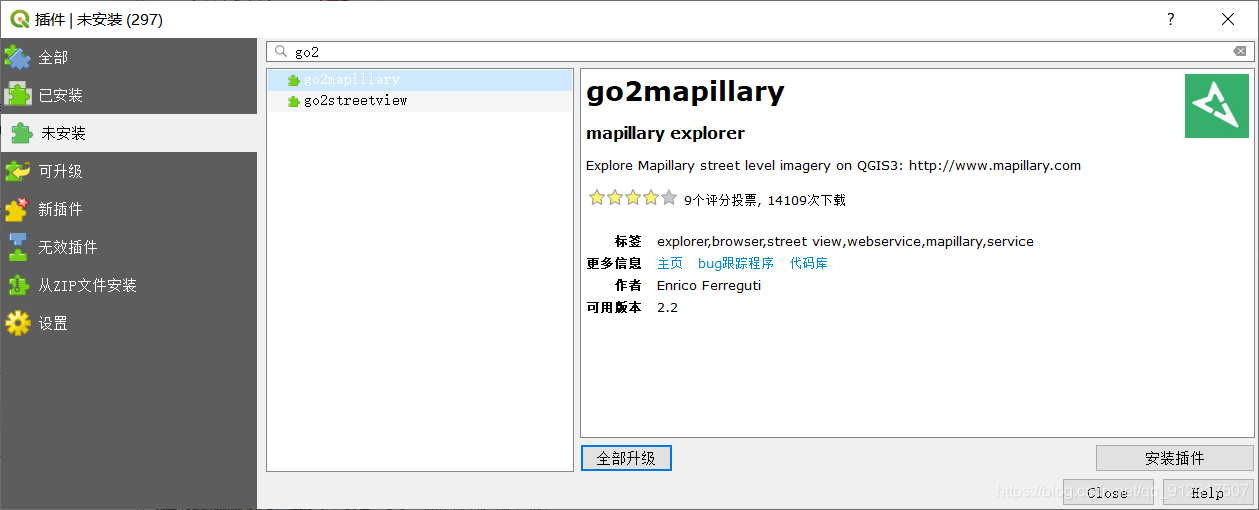1259x510 pixels.
Task: Click the green puzzle icon beside 已安装
Action: 18,95
